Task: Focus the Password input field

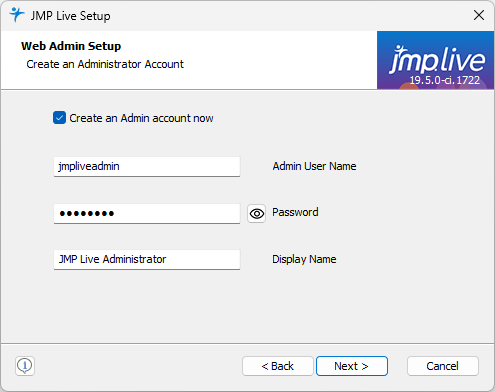Action: click(x=147, y=213)
